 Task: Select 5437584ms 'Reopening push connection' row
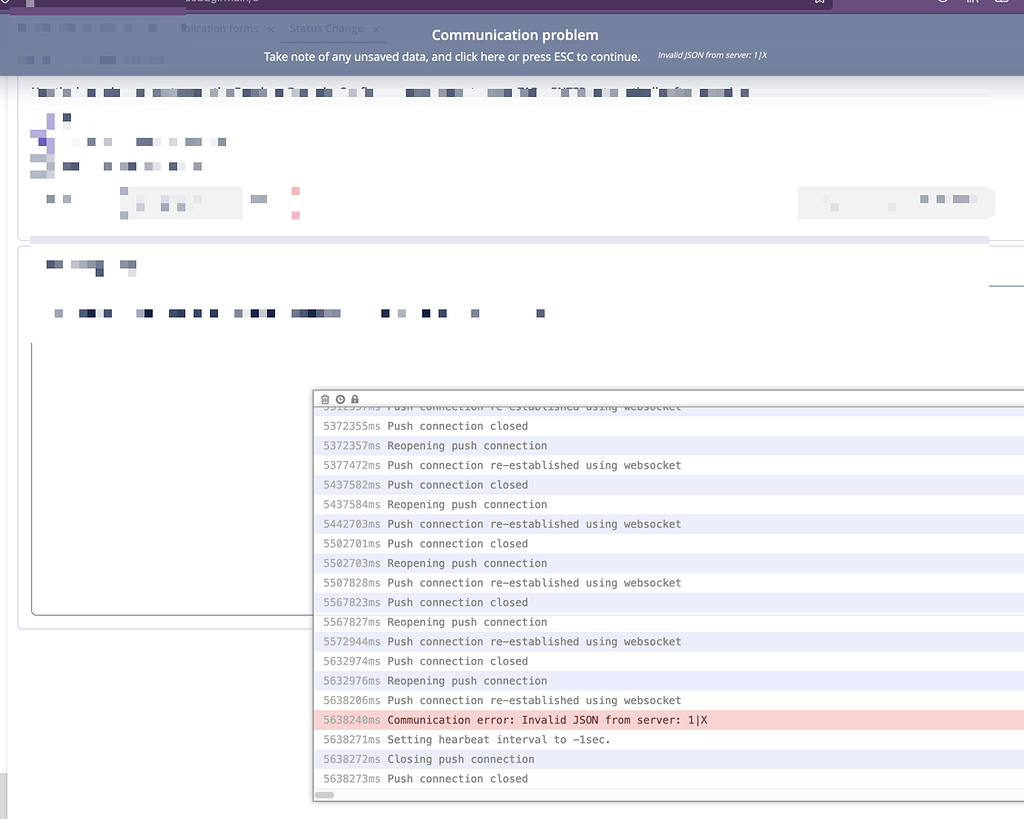(x=669, y=504)
